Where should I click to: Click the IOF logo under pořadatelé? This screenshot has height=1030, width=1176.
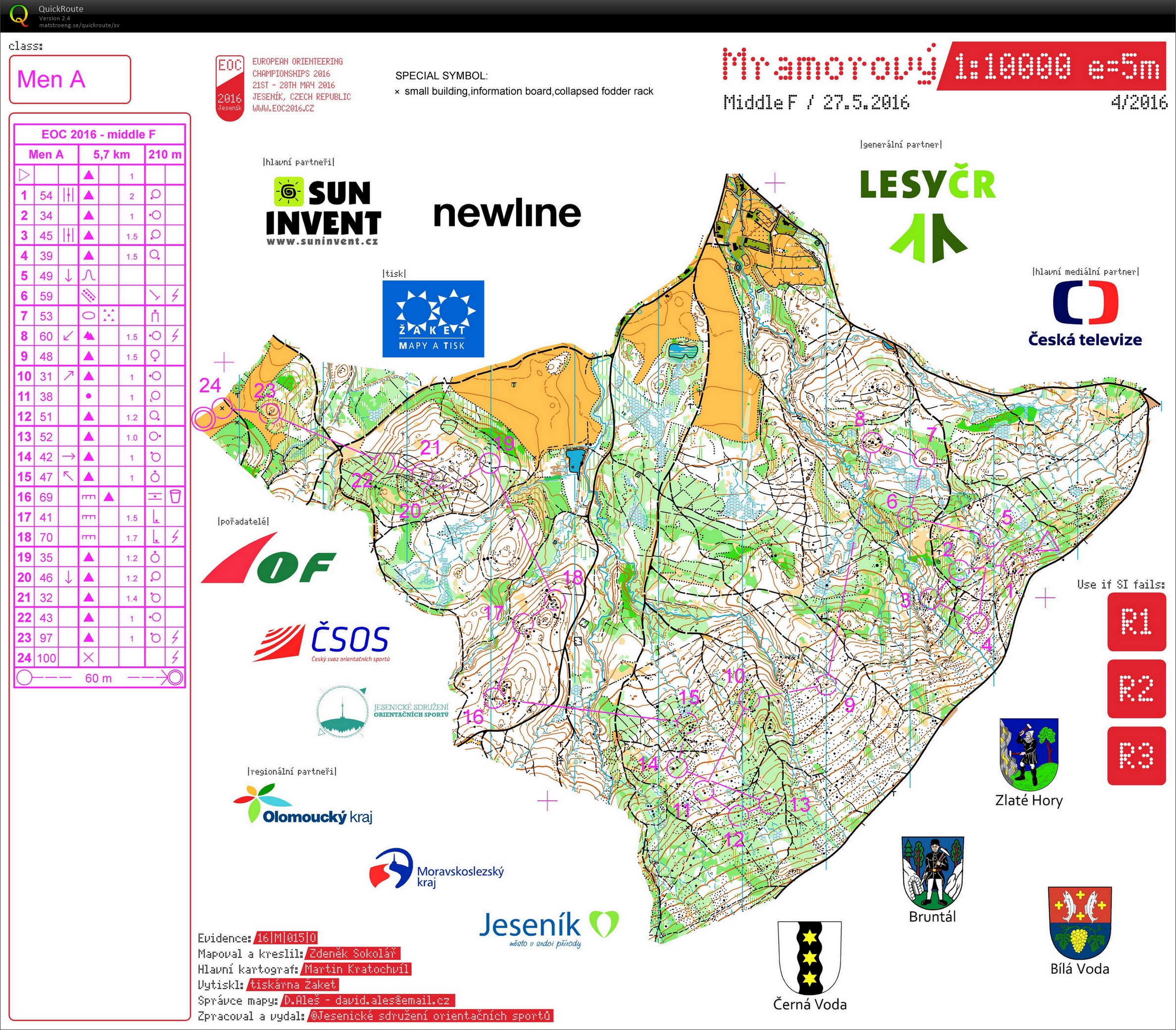[x=268, y=558]
